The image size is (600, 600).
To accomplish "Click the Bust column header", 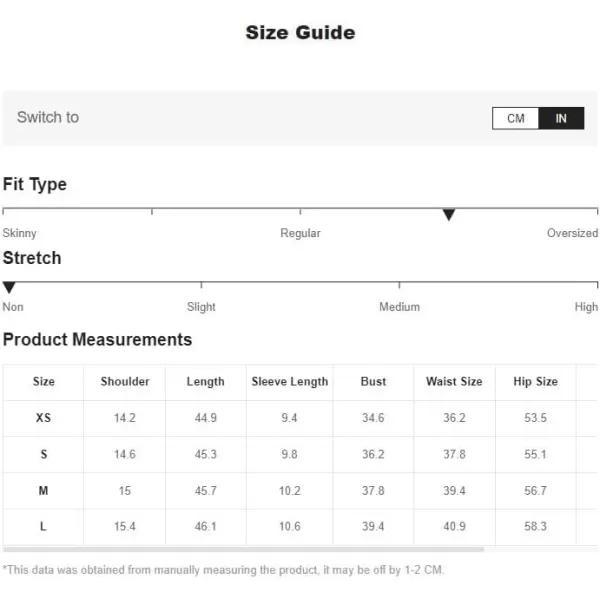I will [x=373, y=382].
